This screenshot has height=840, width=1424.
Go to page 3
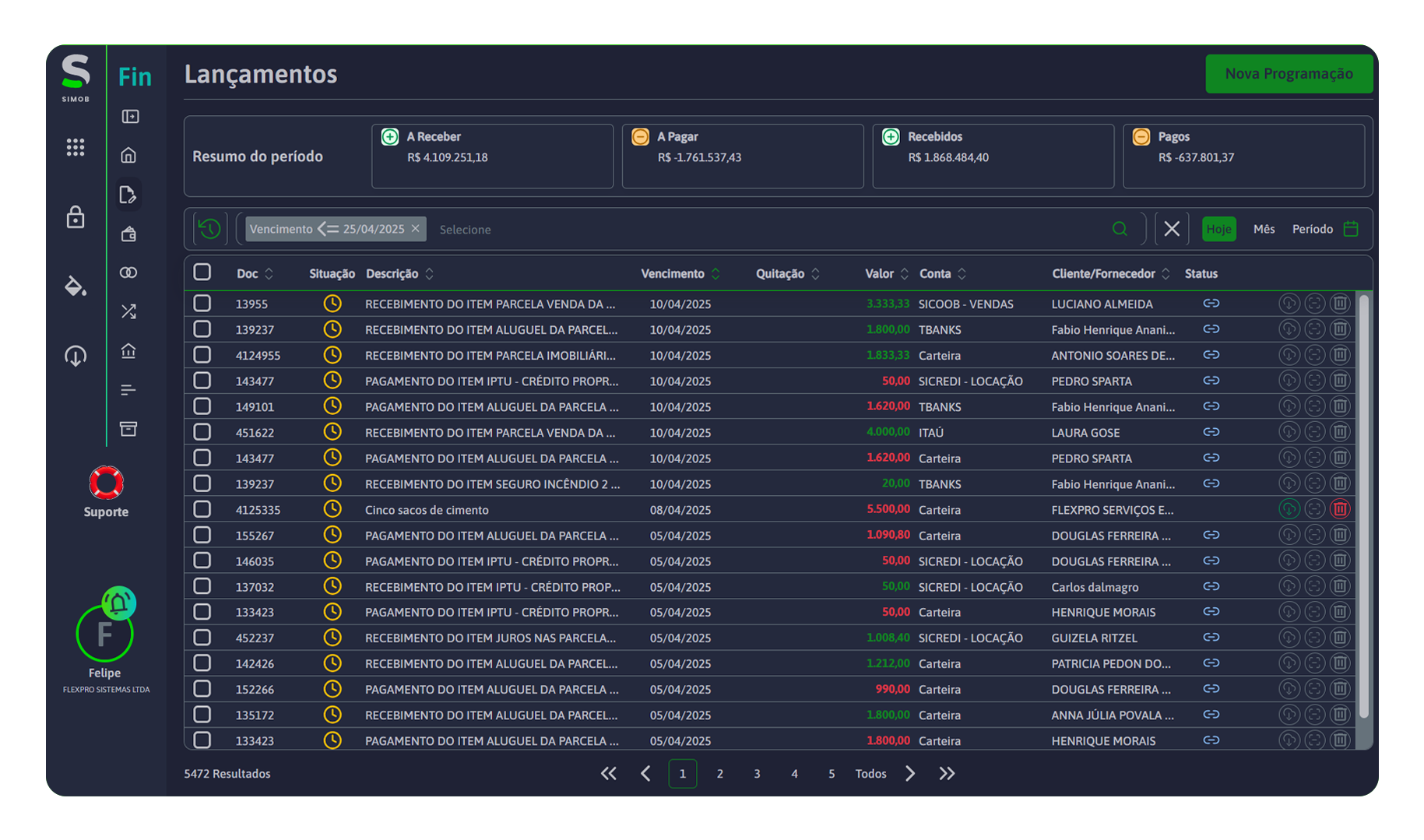(x=757, y=774)
